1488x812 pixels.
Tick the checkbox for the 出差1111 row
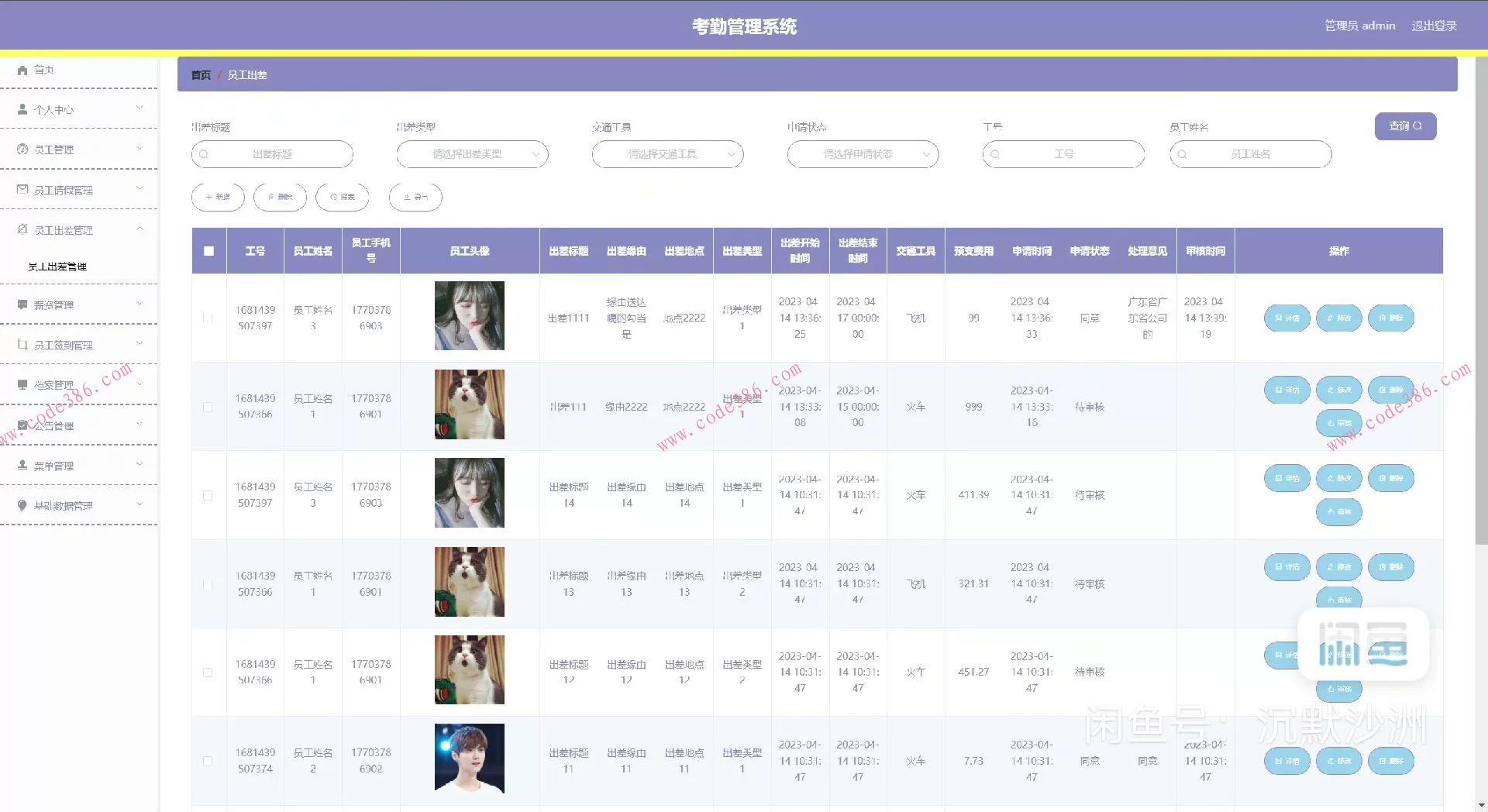pos(208,318)
